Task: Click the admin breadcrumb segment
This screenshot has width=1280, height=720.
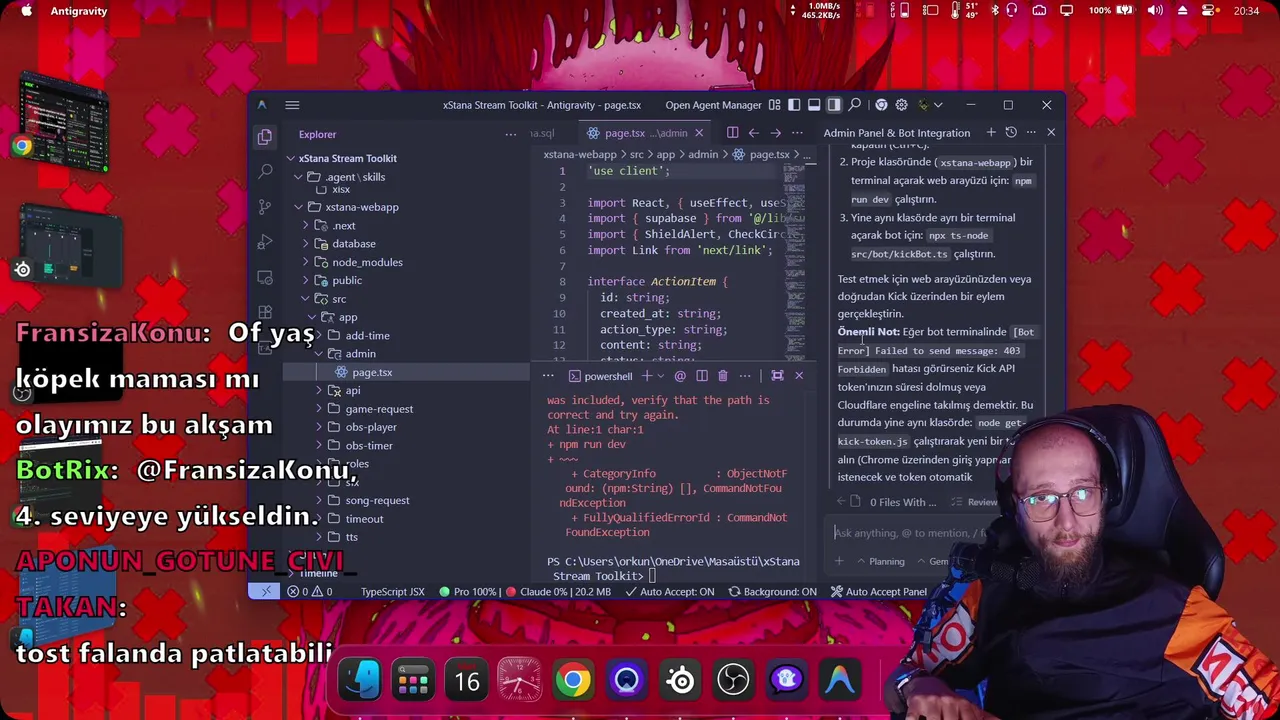Action: (x=703, y=155)
